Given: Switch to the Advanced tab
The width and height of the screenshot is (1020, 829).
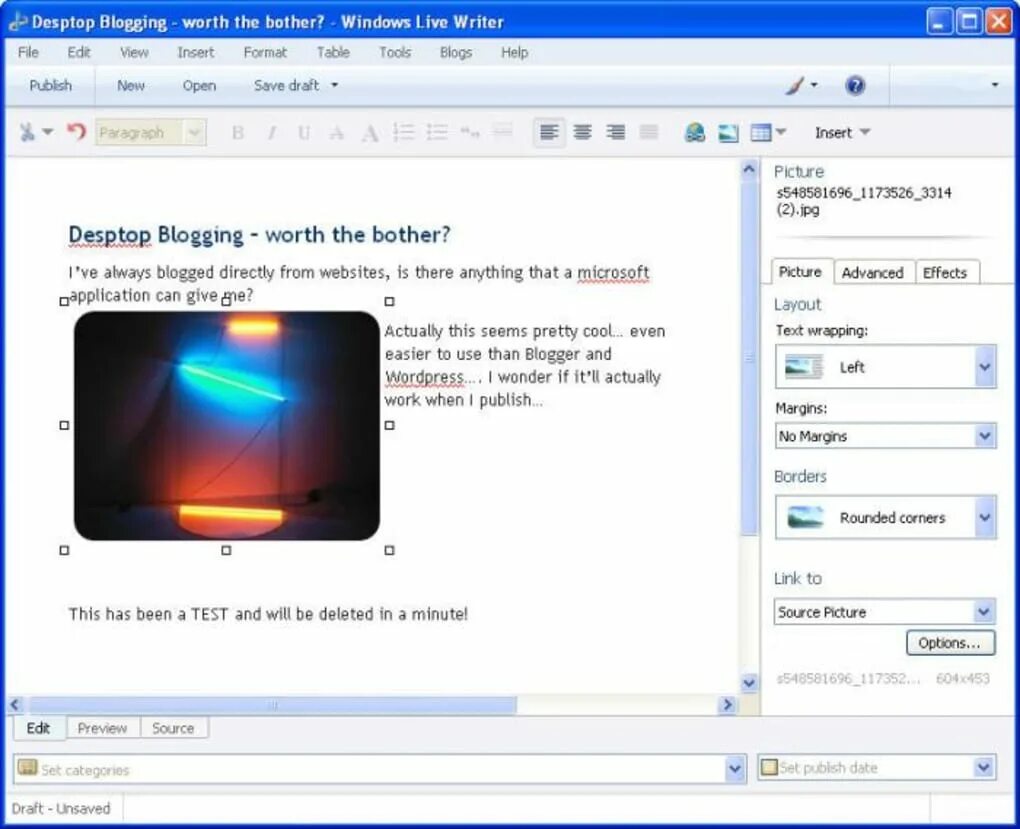Looking at the screenshot, I should (873, 273).
